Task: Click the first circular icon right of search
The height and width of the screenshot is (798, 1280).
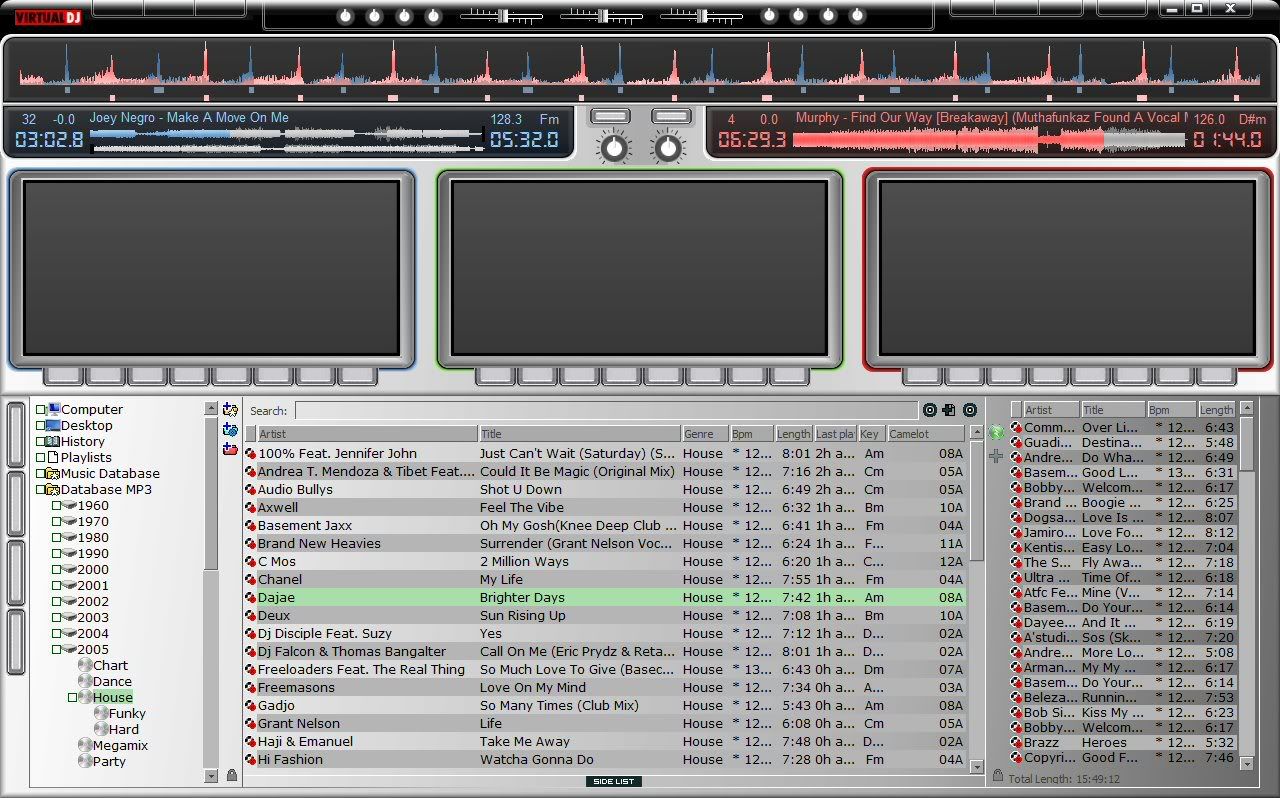Action: 930,410
